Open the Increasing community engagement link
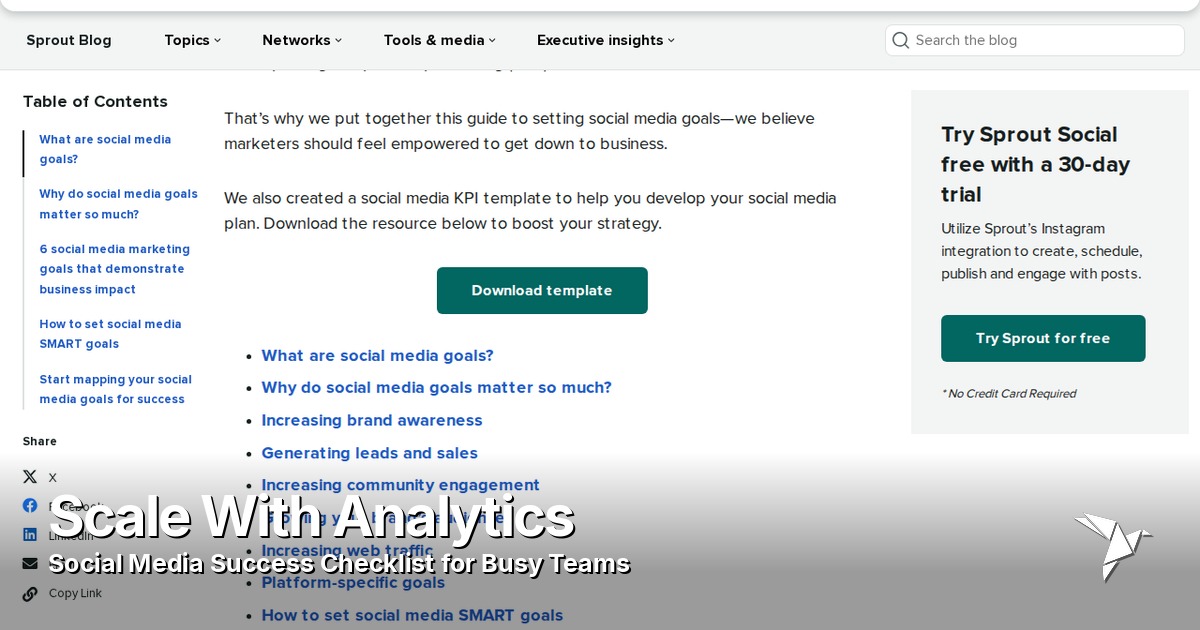 pyautogui.click(x=400, y=485)
